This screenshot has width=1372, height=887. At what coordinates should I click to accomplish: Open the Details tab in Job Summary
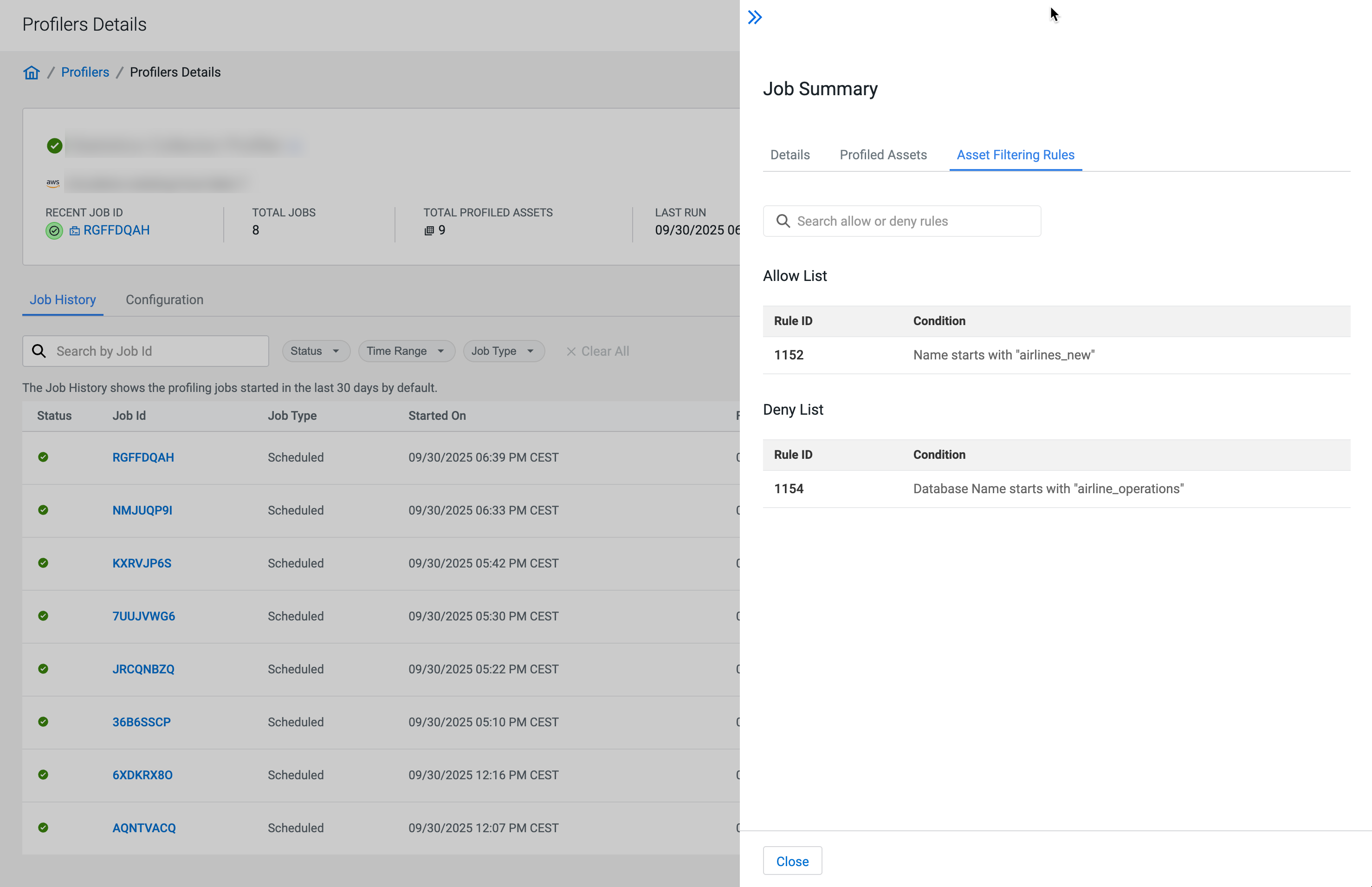pos(790,155)
